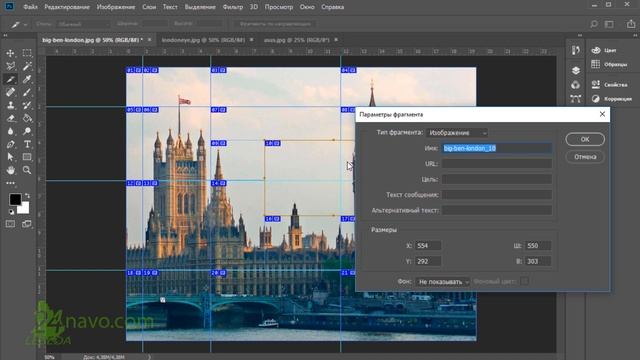Click the share icon in options bar
This screenshot has width=640, height=360.
coord(631,24)
